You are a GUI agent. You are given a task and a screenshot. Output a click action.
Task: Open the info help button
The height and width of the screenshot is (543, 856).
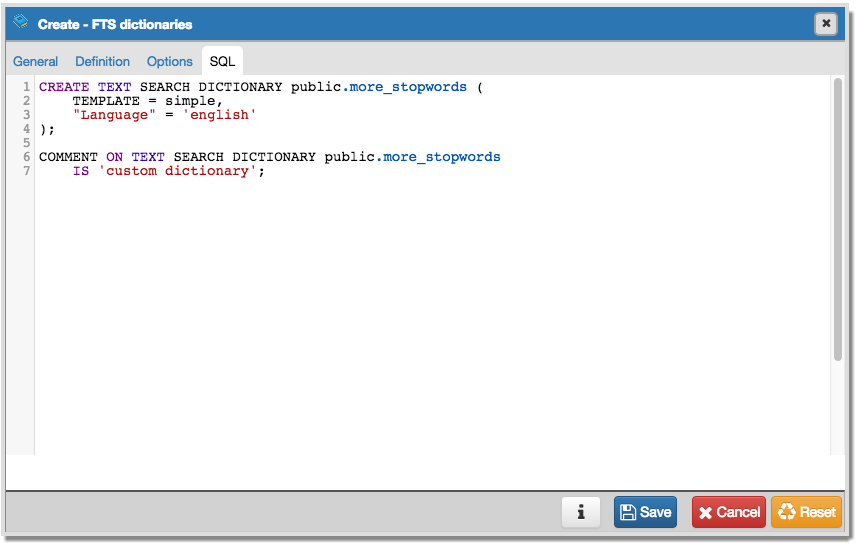coord(581,512)
